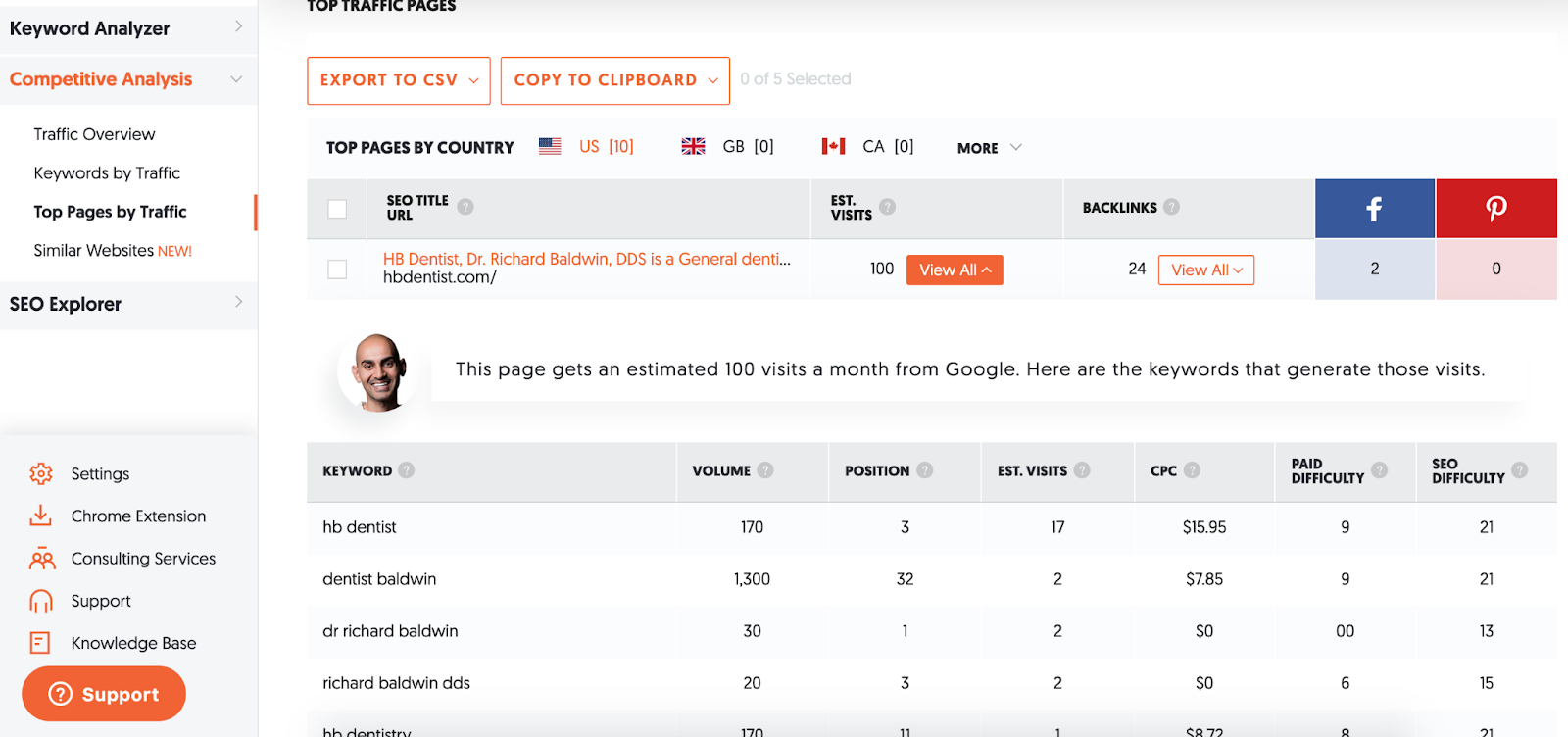This screenshot has width=1568, height=737.
Task: Click the help icon next to Backlinks
Action: point(1171,207)
